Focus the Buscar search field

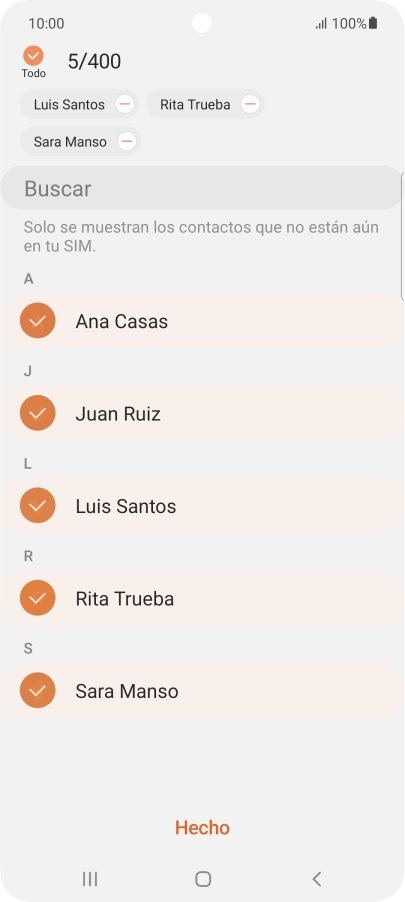[x=201, y=188]
